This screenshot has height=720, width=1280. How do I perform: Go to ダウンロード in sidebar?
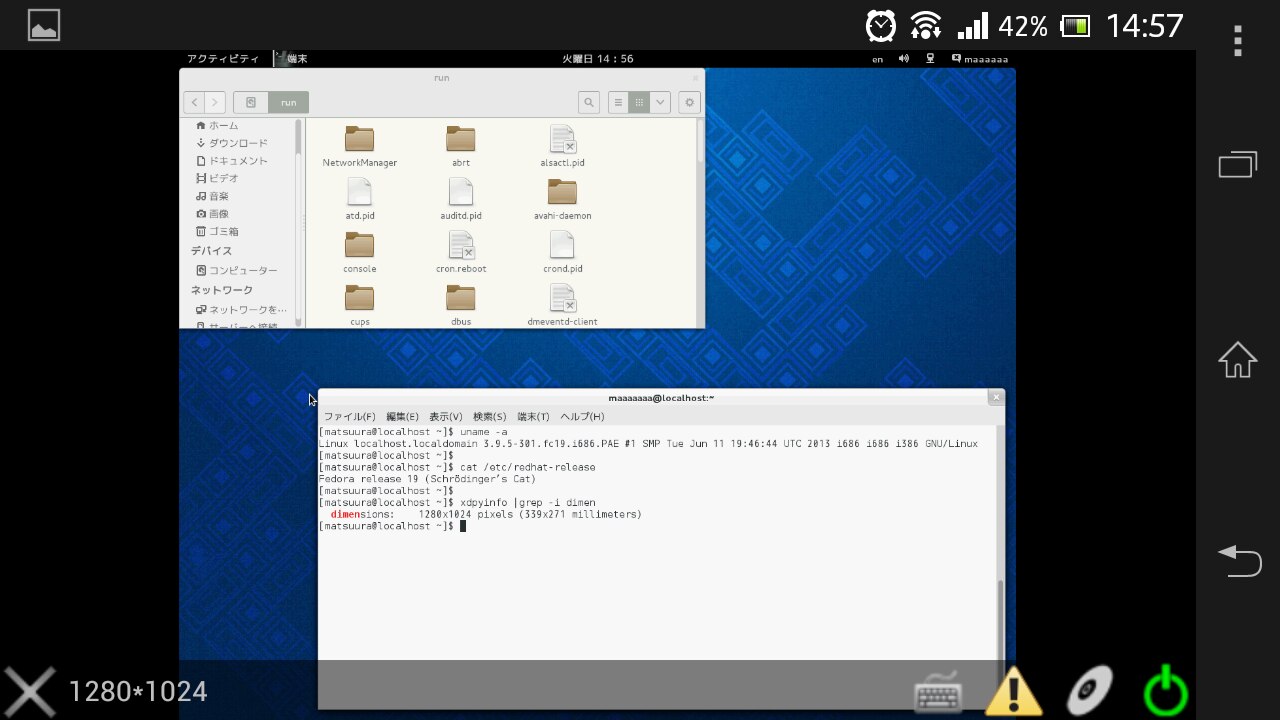pos(238,143)
